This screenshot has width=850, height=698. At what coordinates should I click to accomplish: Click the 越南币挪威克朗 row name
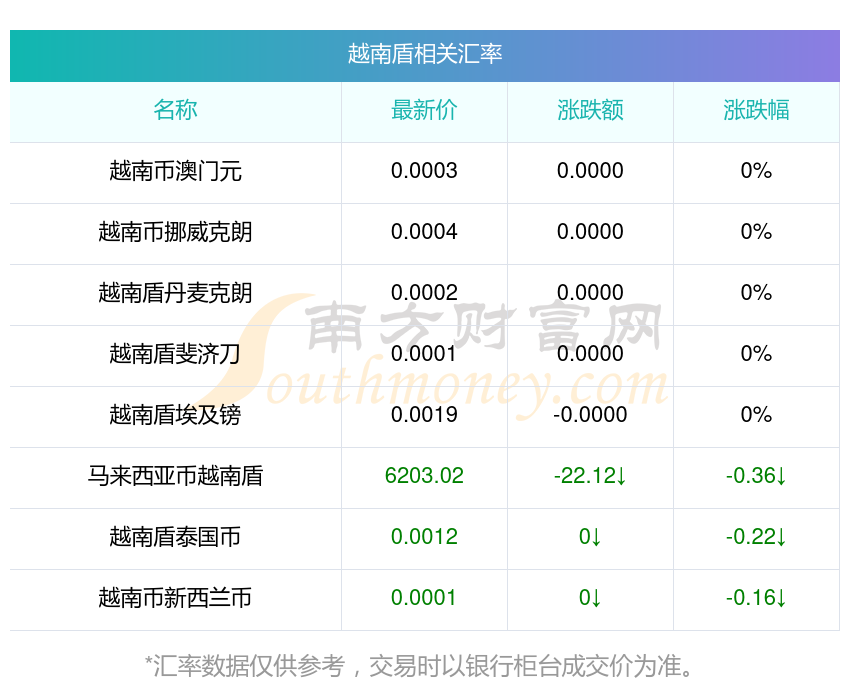point(175,232)
